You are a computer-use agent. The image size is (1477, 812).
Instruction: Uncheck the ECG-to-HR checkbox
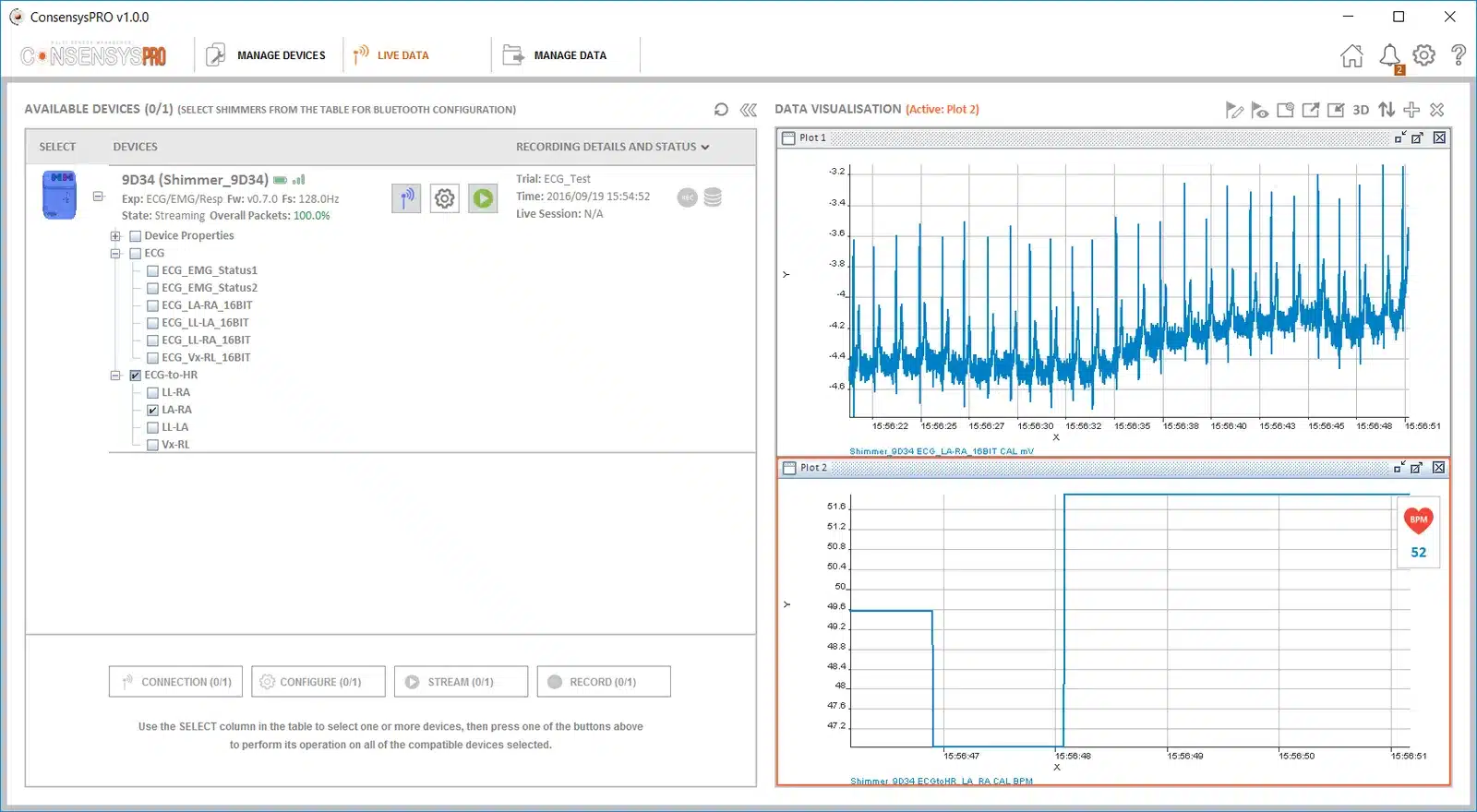[x=136, y=376]
